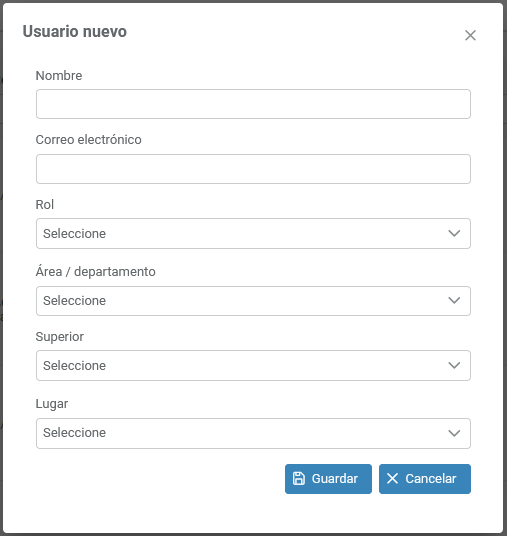Expand the Lugar selection box
The height and width of the screenshot is (536, 507).
click(253, 433)
